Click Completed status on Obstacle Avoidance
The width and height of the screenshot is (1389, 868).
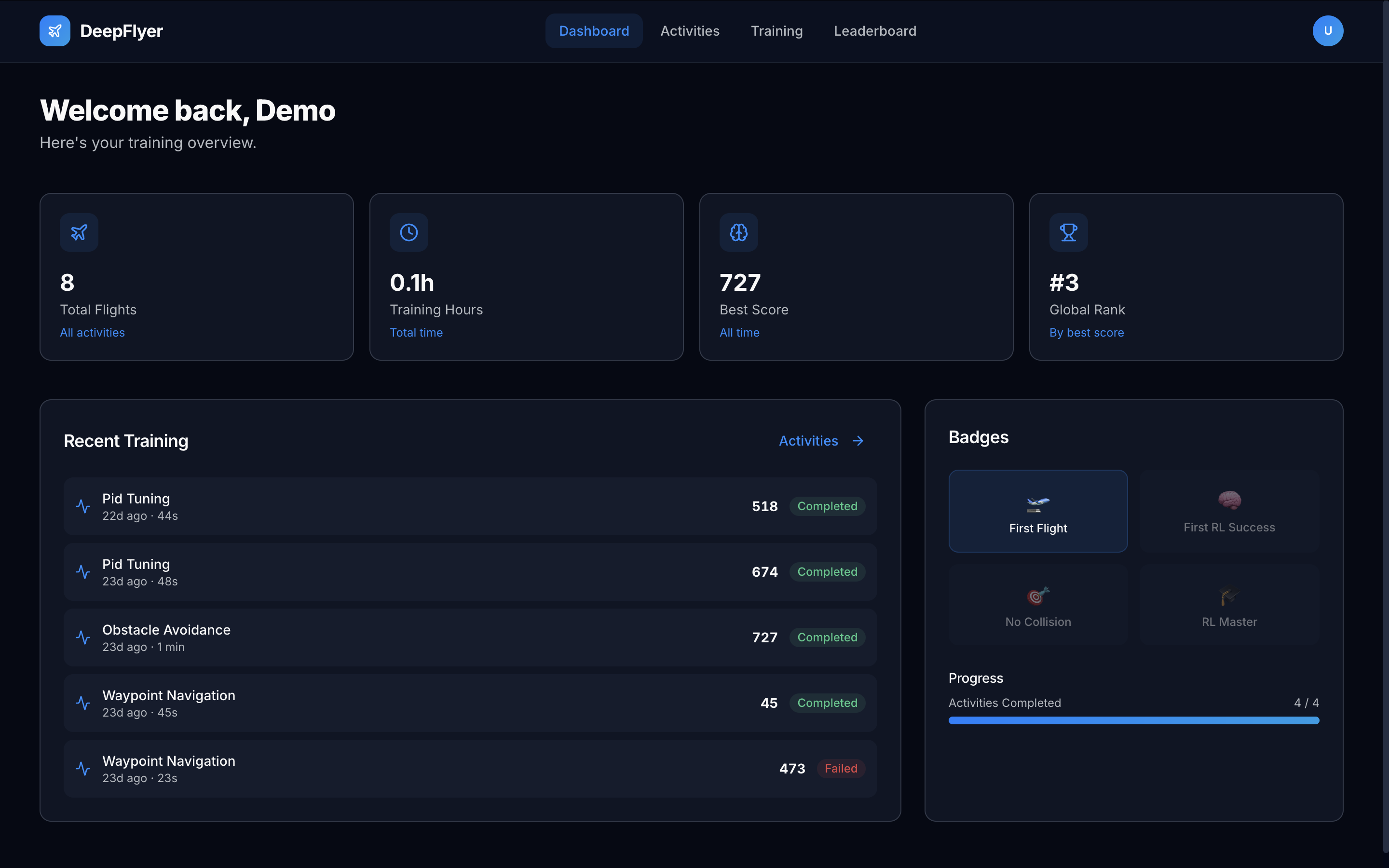coord(827,637)
